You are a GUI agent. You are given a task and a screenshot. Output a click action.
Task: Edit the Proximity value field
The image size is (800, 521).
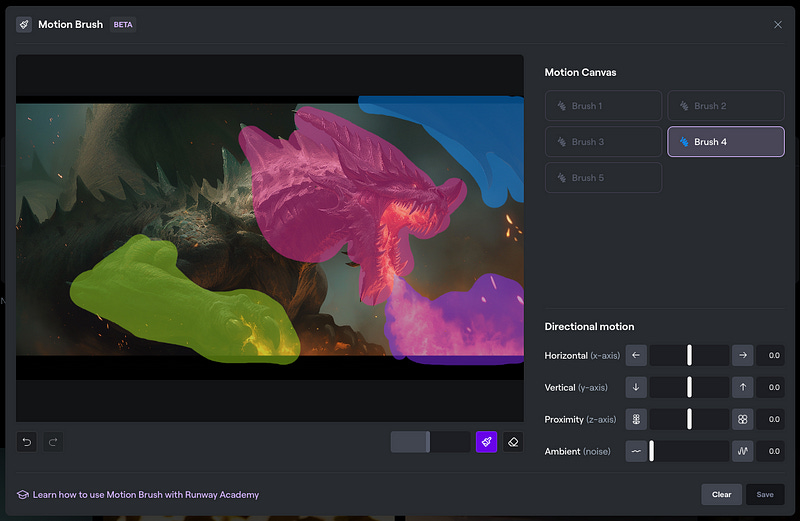770,419
